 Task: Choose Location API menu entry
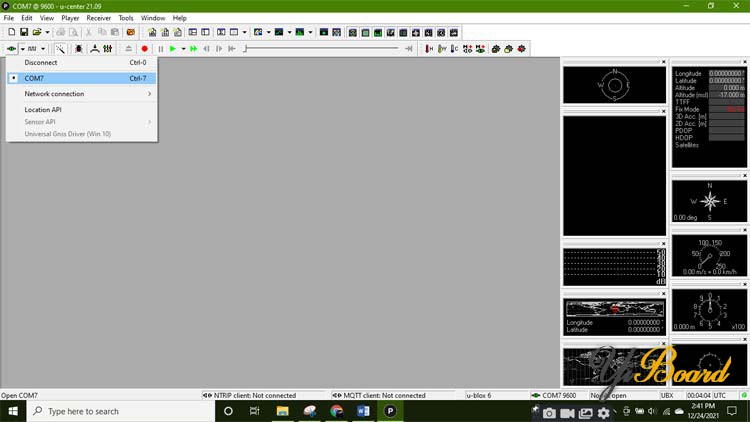82,110
